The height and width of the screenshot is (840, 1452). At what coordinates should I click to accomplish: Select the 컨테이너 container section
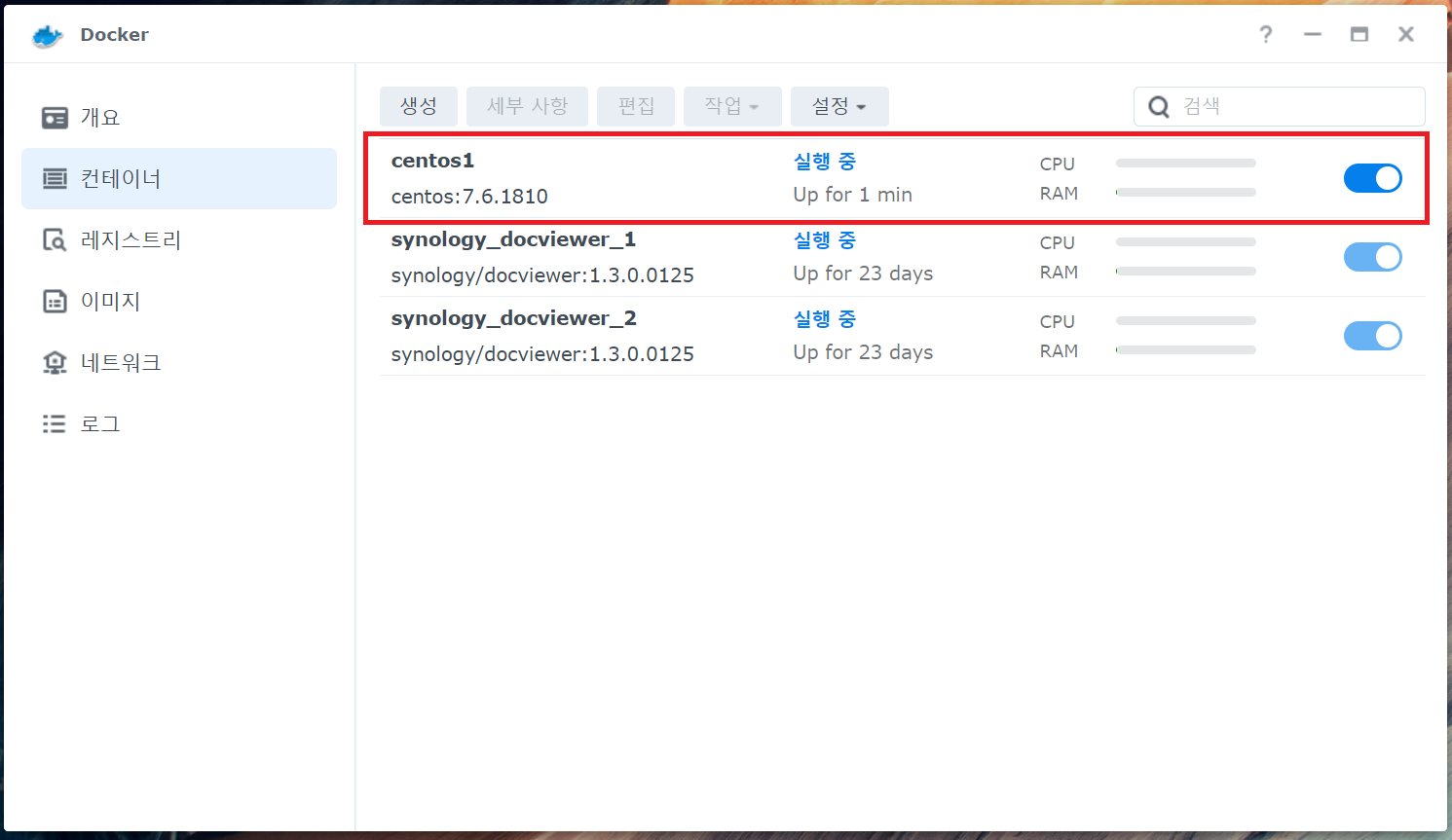[x=179, y=179]
